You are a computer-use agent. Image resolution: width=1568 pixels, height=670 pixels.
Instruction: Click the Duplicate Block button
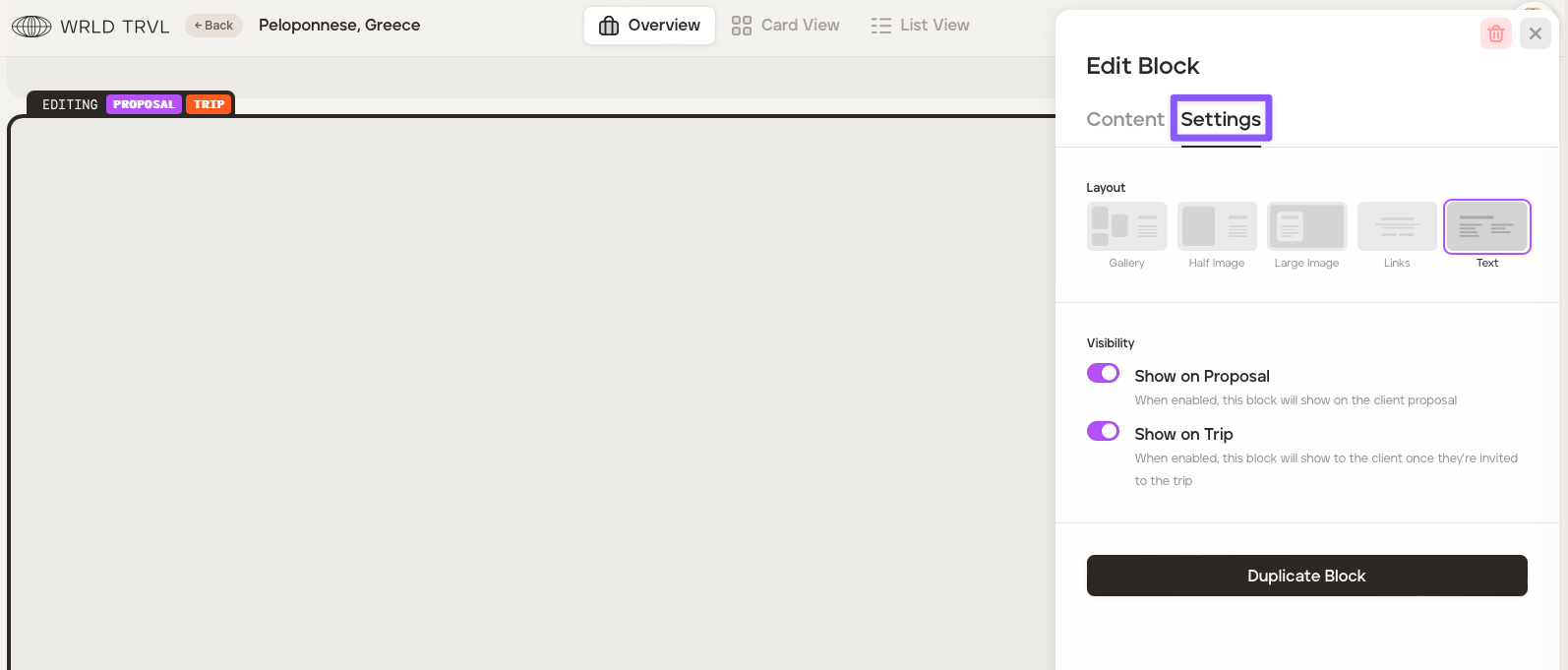coord(1306,576)
